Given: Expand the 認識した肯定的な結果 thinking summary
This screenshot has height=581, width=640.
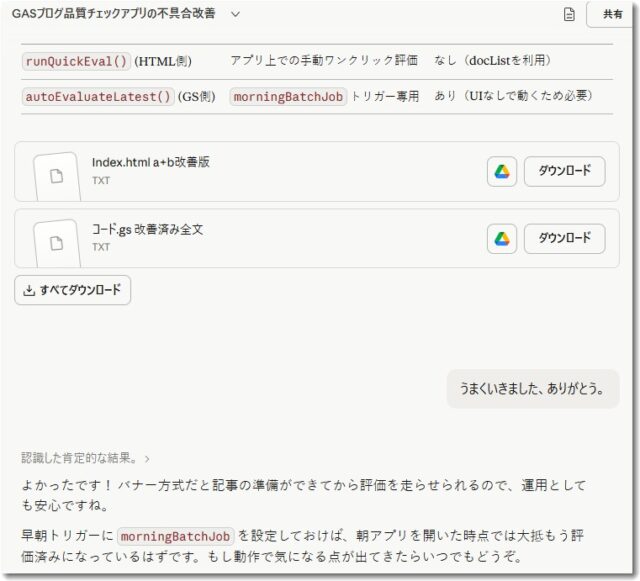Looking at the screenshot, I should click(85, 458).
